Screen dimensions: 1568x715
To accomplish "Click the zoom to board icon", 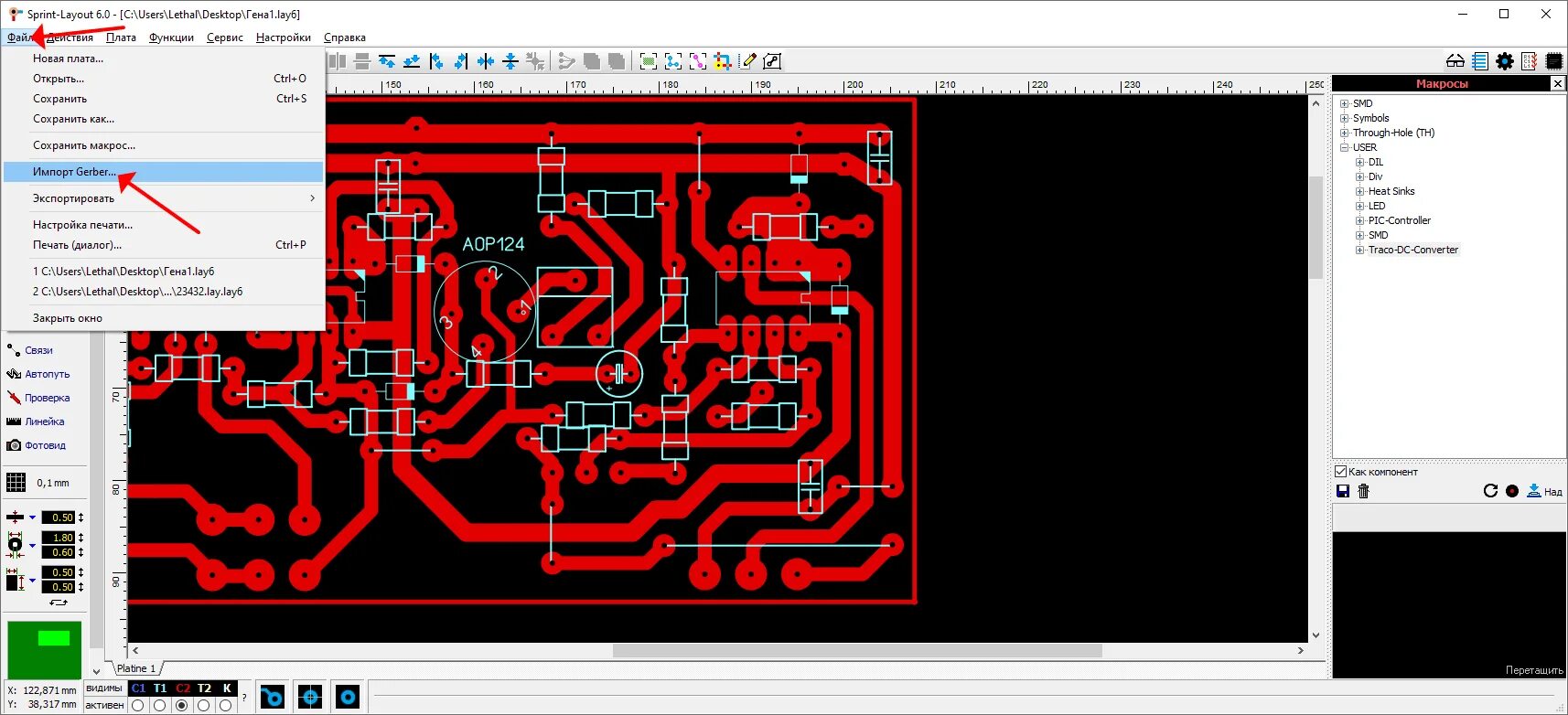I will coord(649,61).
